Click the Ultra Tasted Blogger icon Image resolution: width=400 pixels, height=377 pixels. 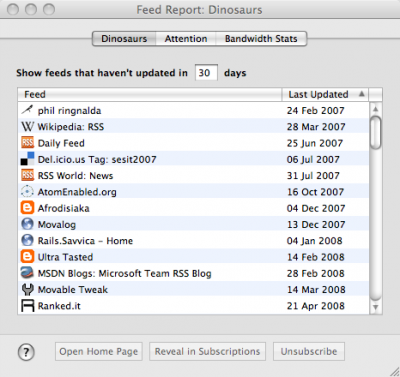27,257
